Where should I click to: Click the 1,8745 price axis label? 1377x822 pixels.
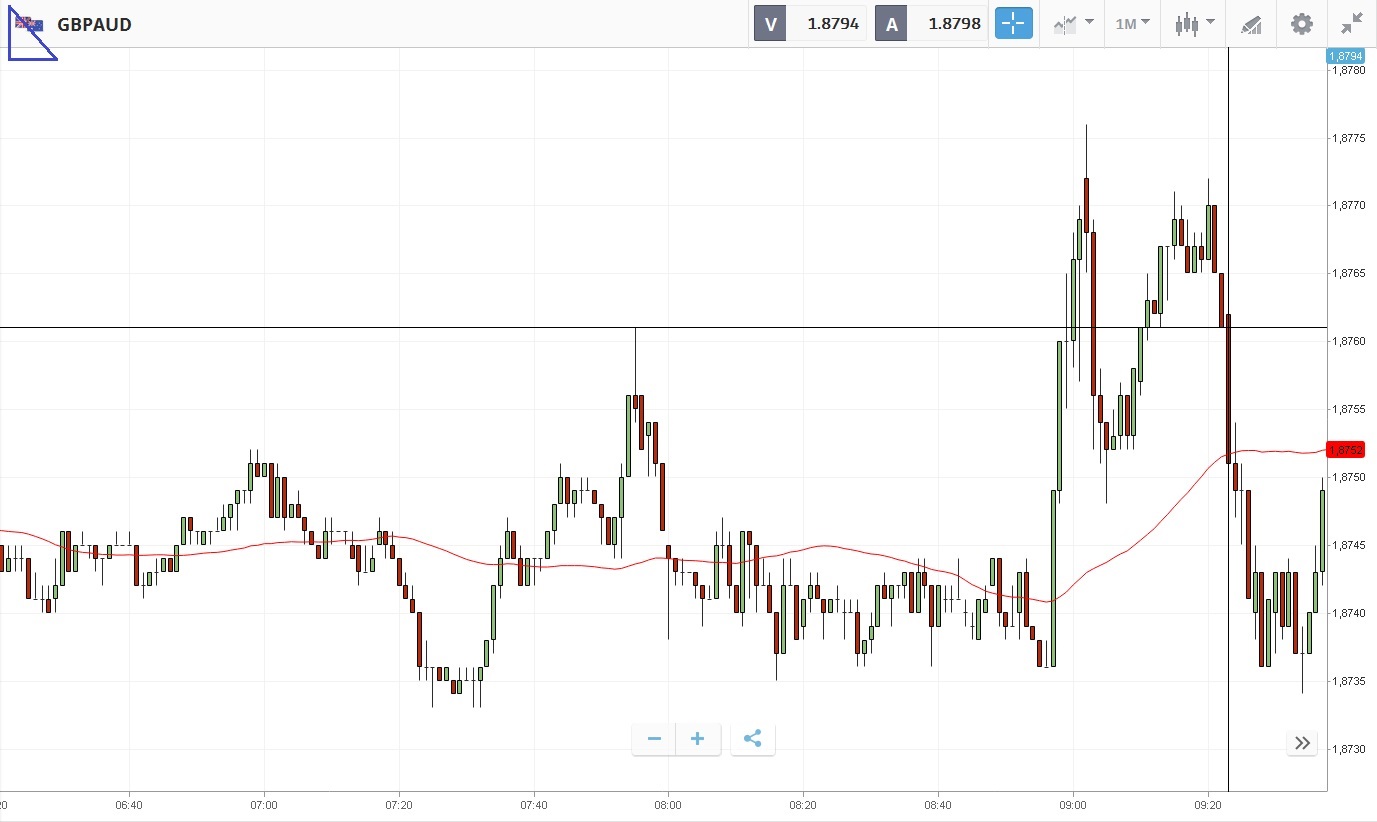point(1349,545)
